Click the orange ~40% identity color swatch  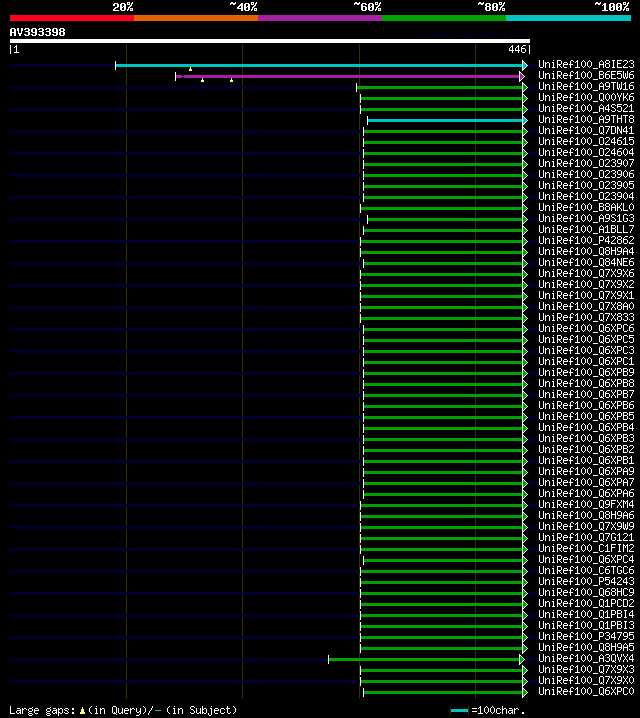pos(196,18)
